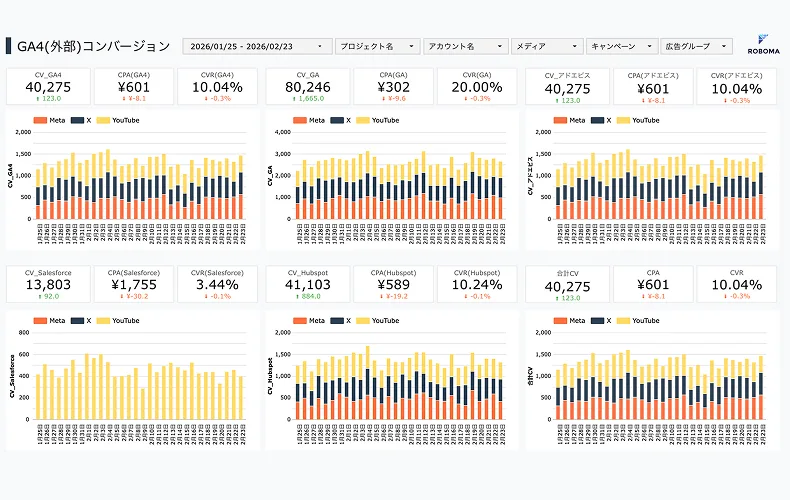Expand the 広告グループ filter dropdown
This screenshot has width=790, height=500.
coord(697,46)
